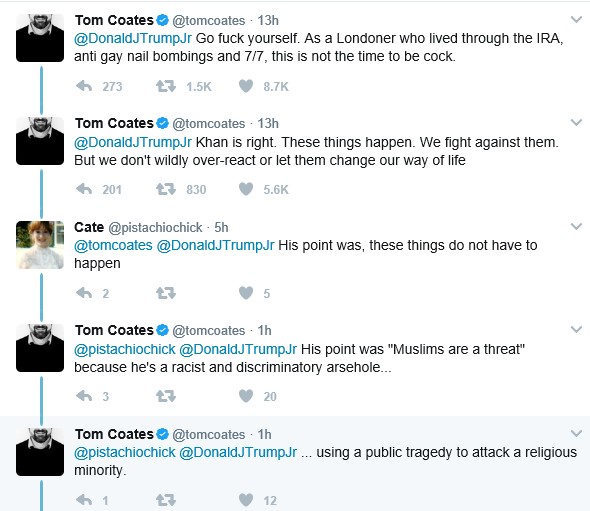
Task: Like the tweet with 12 likes
Action: coord(246,500)
